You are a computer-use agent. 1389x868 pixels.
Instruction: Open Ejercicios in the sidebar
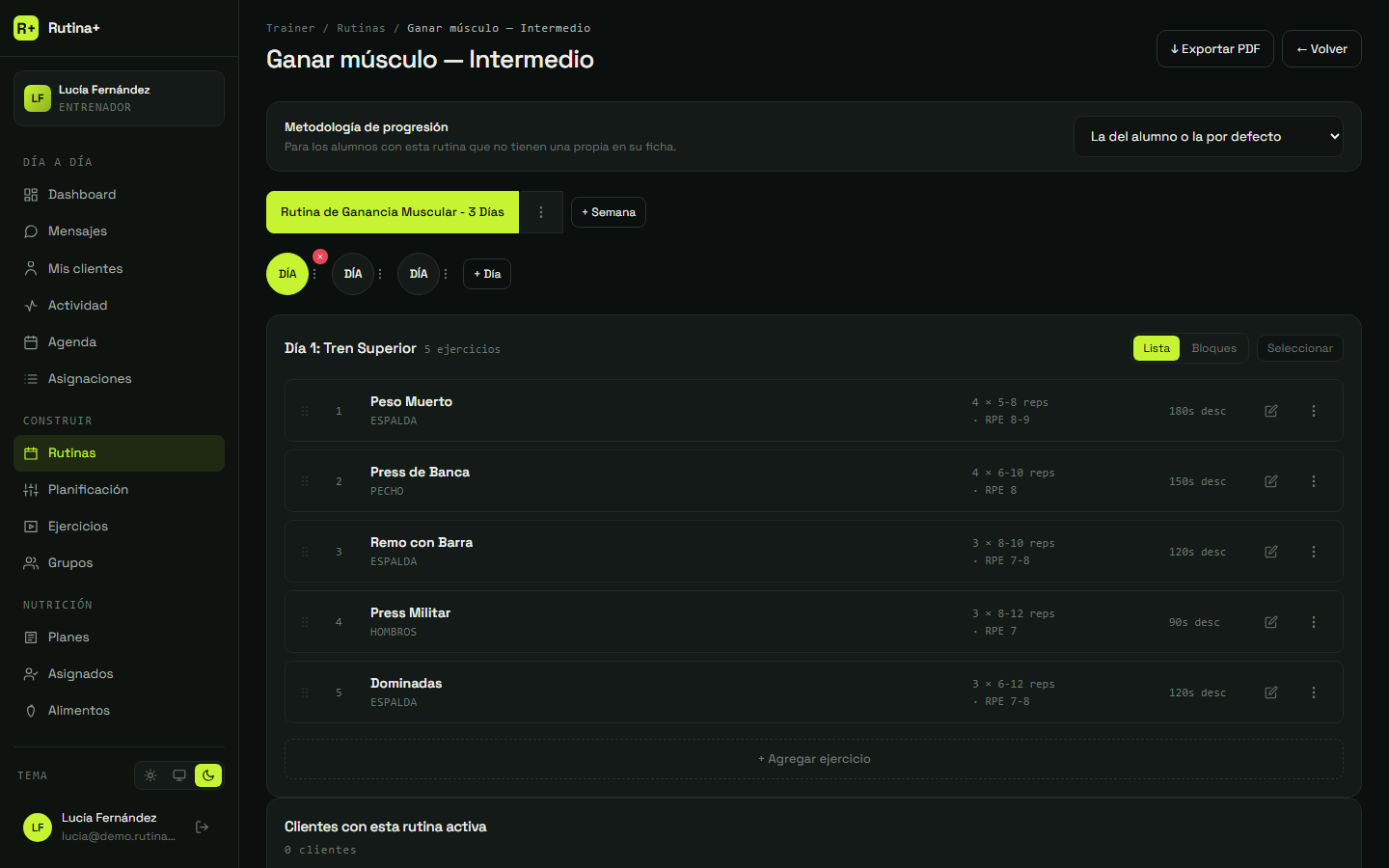click(119, 527)
